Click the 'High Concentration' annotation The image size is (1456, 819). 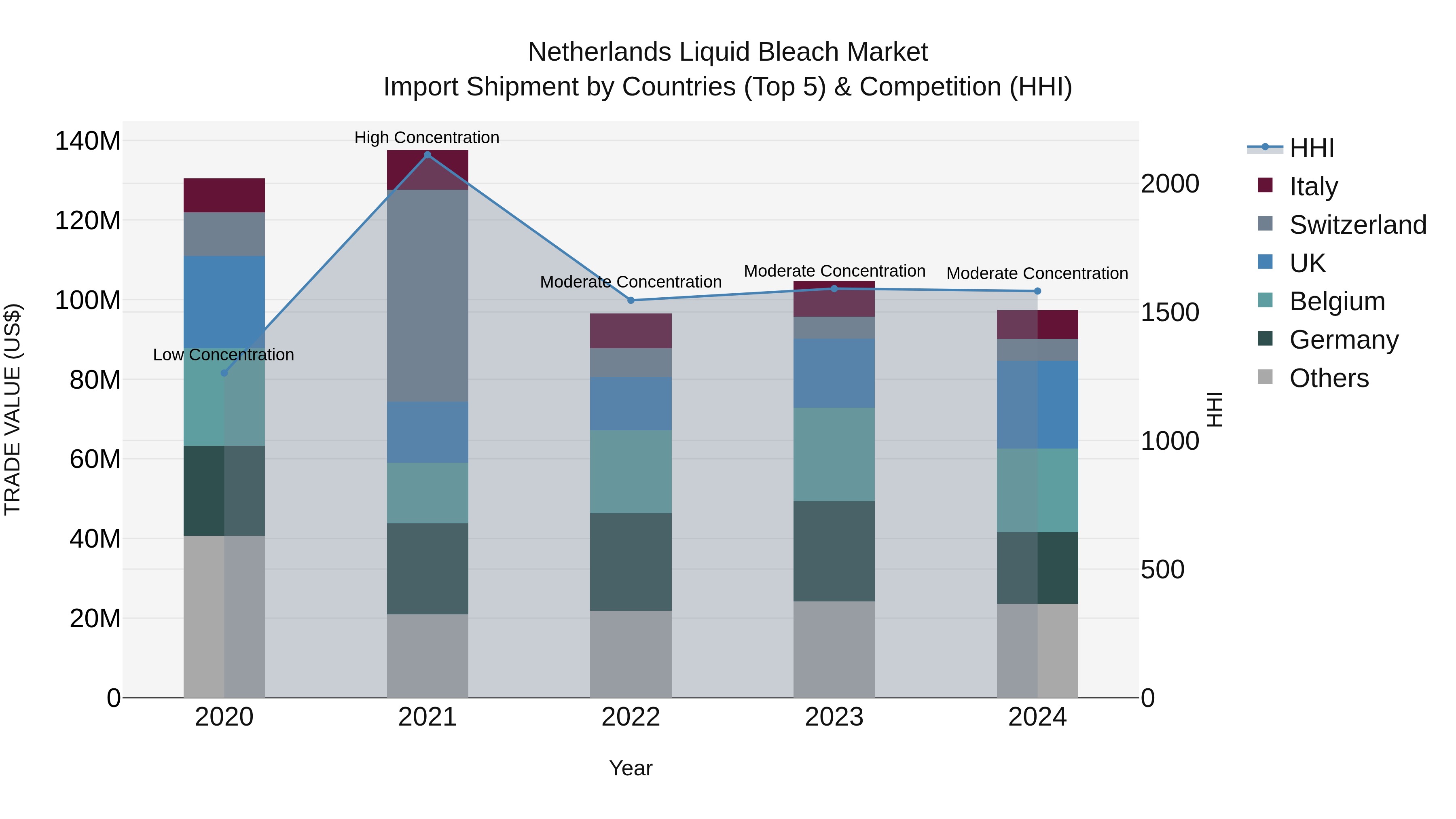click(x=427, y=138)
